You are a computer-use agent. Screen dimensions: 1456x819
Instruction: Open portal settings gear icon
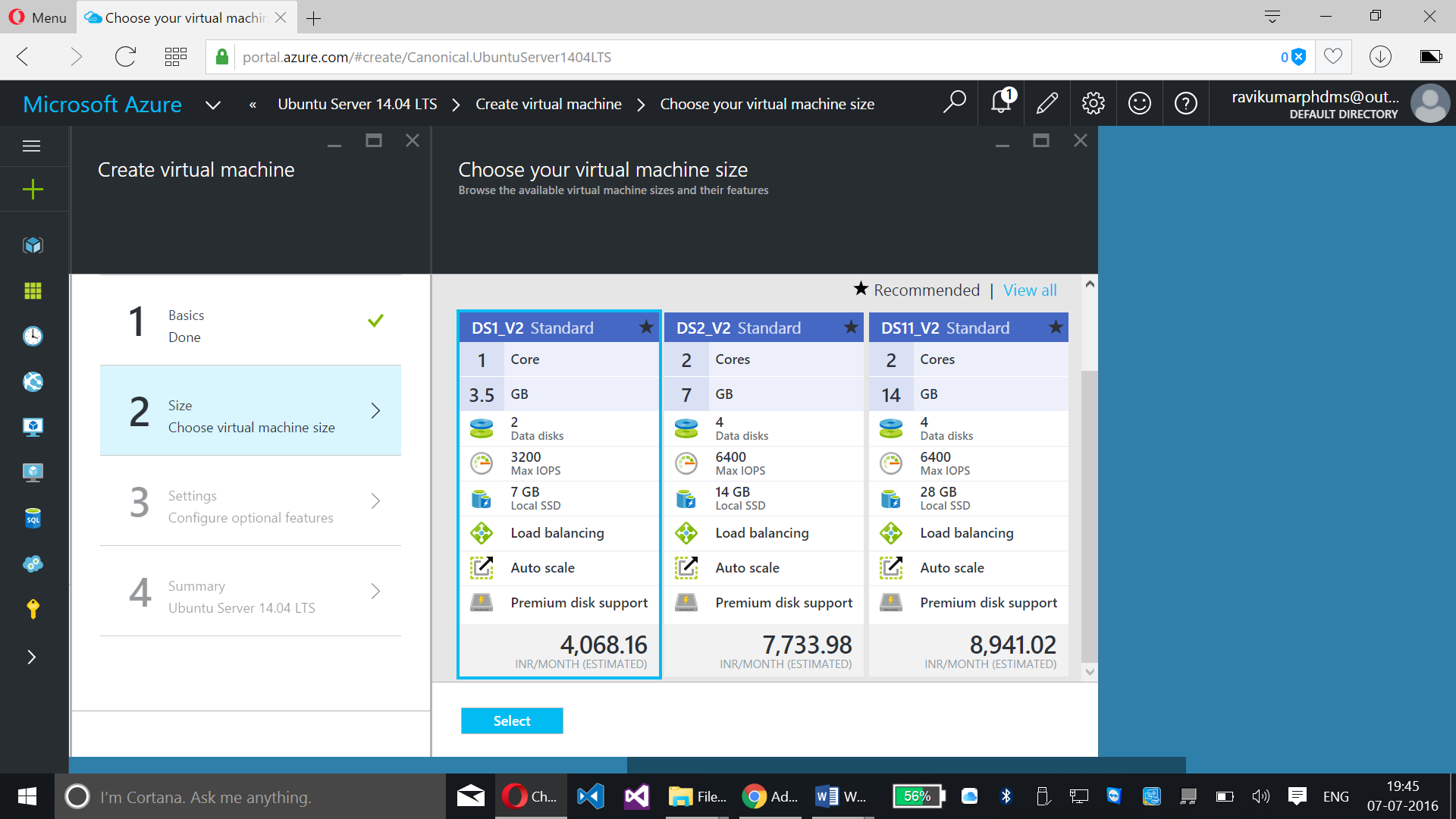click(x=1094, y=102)
